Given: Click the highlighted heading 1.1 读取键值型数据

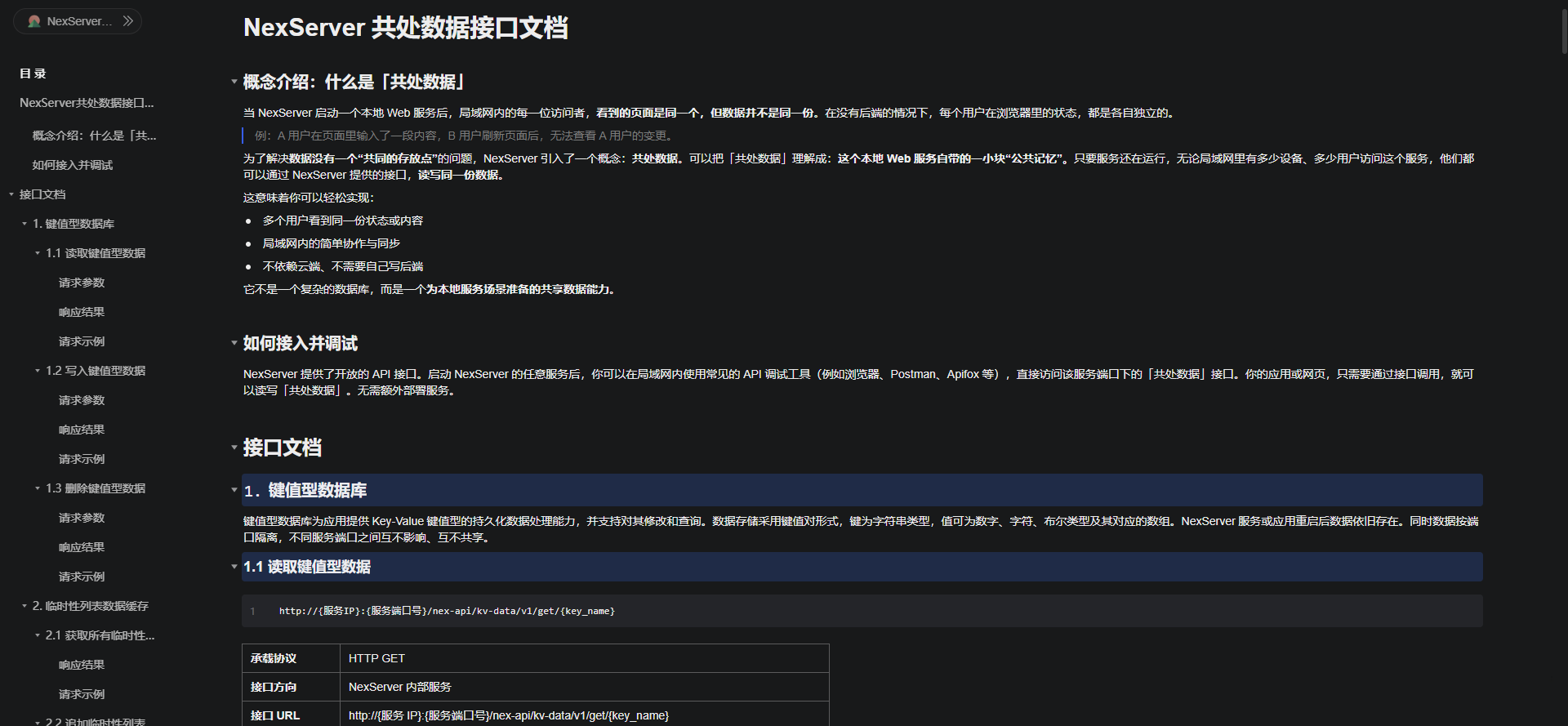Looking at the screenshot, I should click(x=862, y=567).
